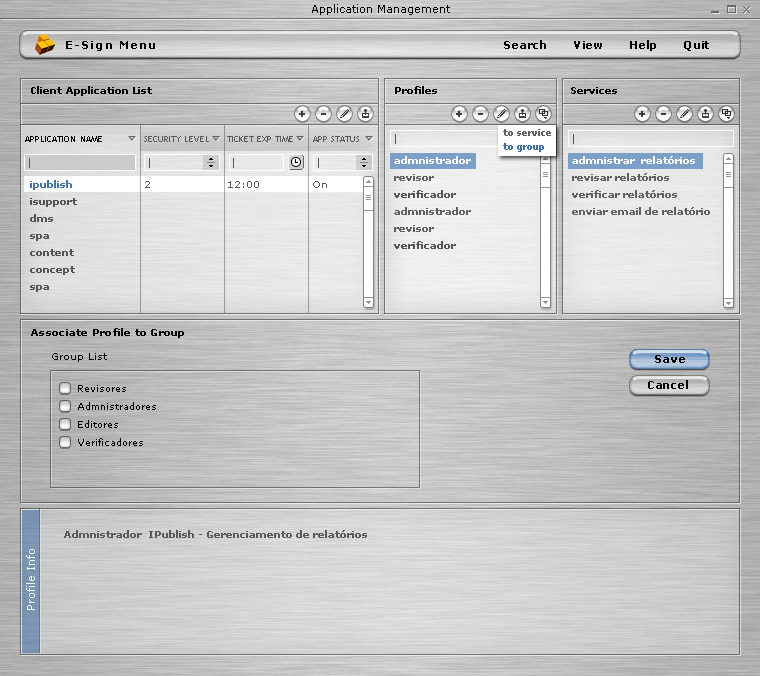Check the Revisores group checkbox
Image resolution: width=760 pixels, height=676 pixels.
point(65,389)
